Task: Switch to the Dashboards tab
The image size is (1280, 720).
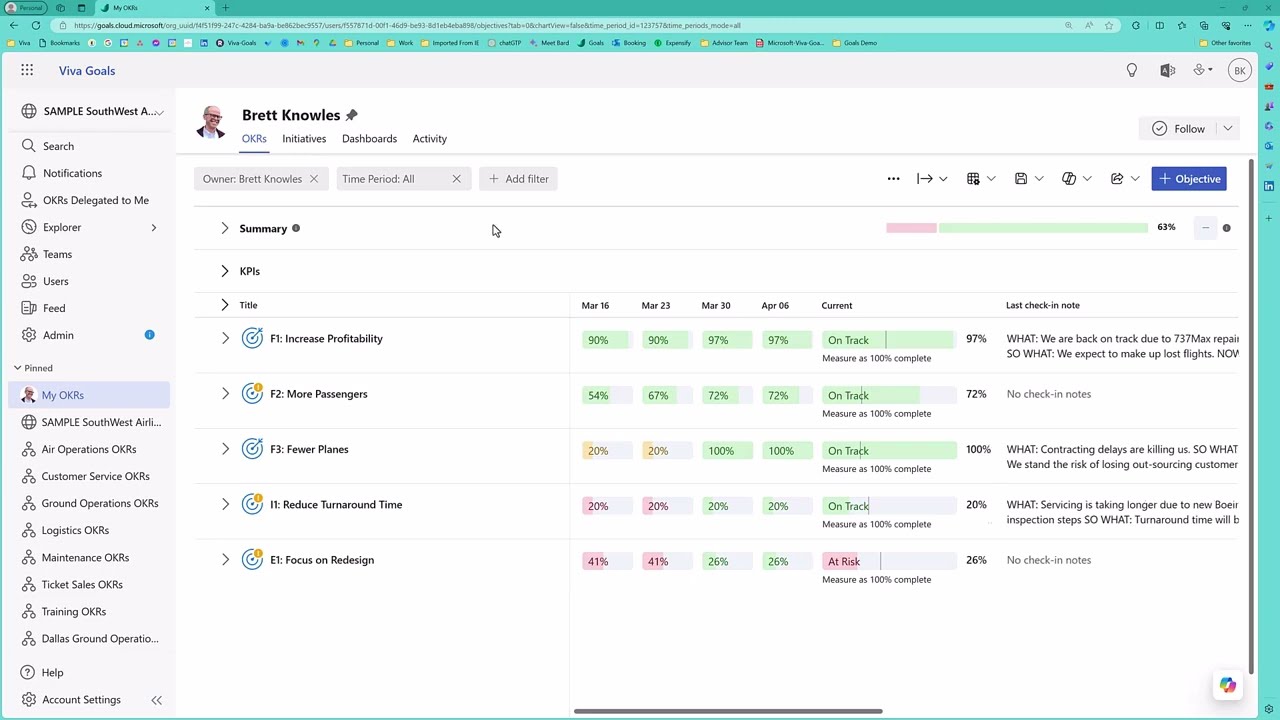Action: click(369, 139)
